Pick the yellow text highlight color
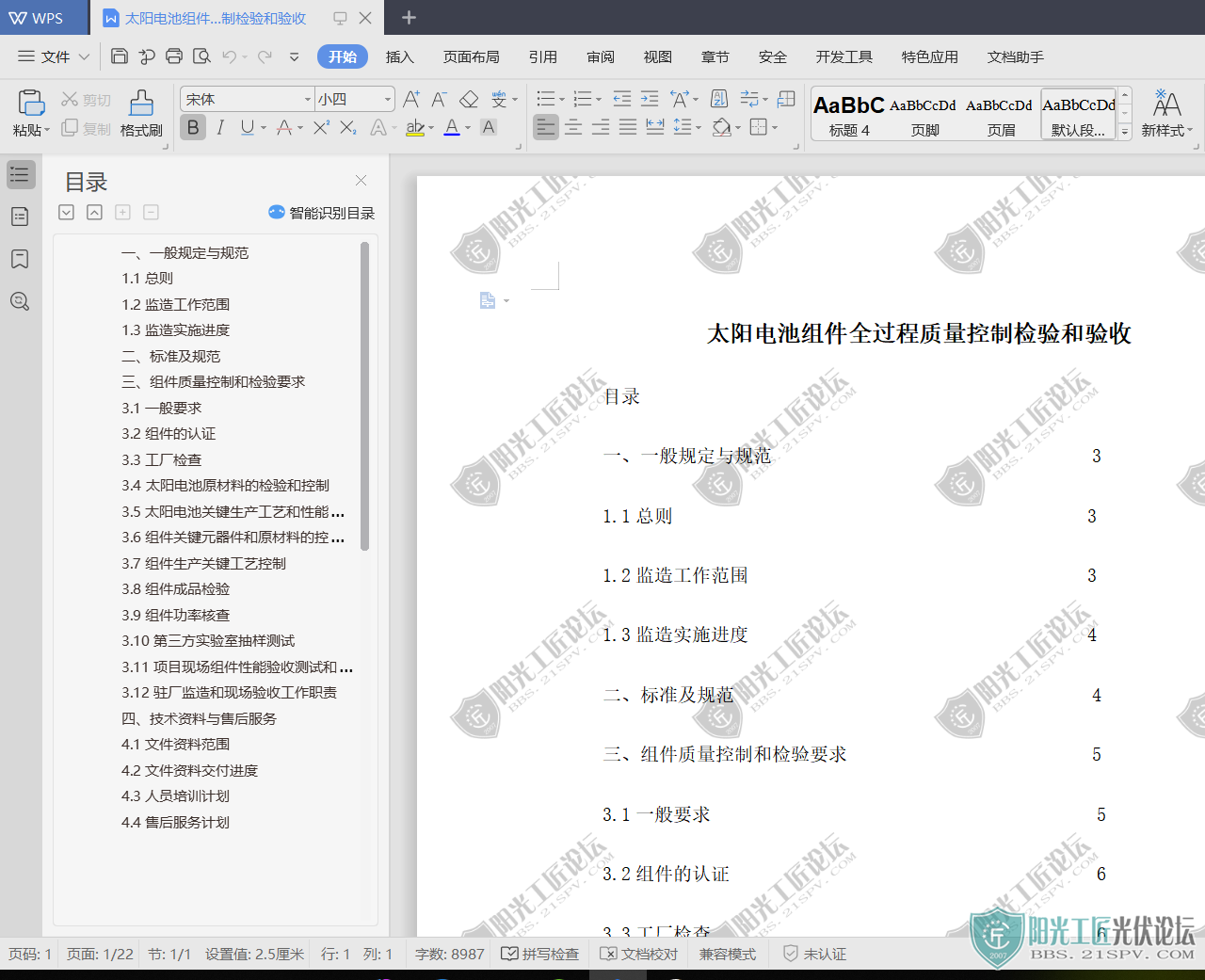The image size is (1205, 980). click(x=414, y=127)
